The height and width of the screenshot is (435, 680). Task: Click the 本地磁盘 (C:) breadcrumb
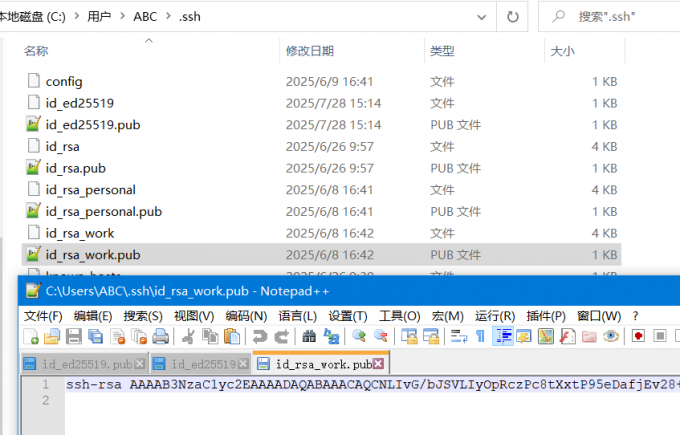[32, 16]
